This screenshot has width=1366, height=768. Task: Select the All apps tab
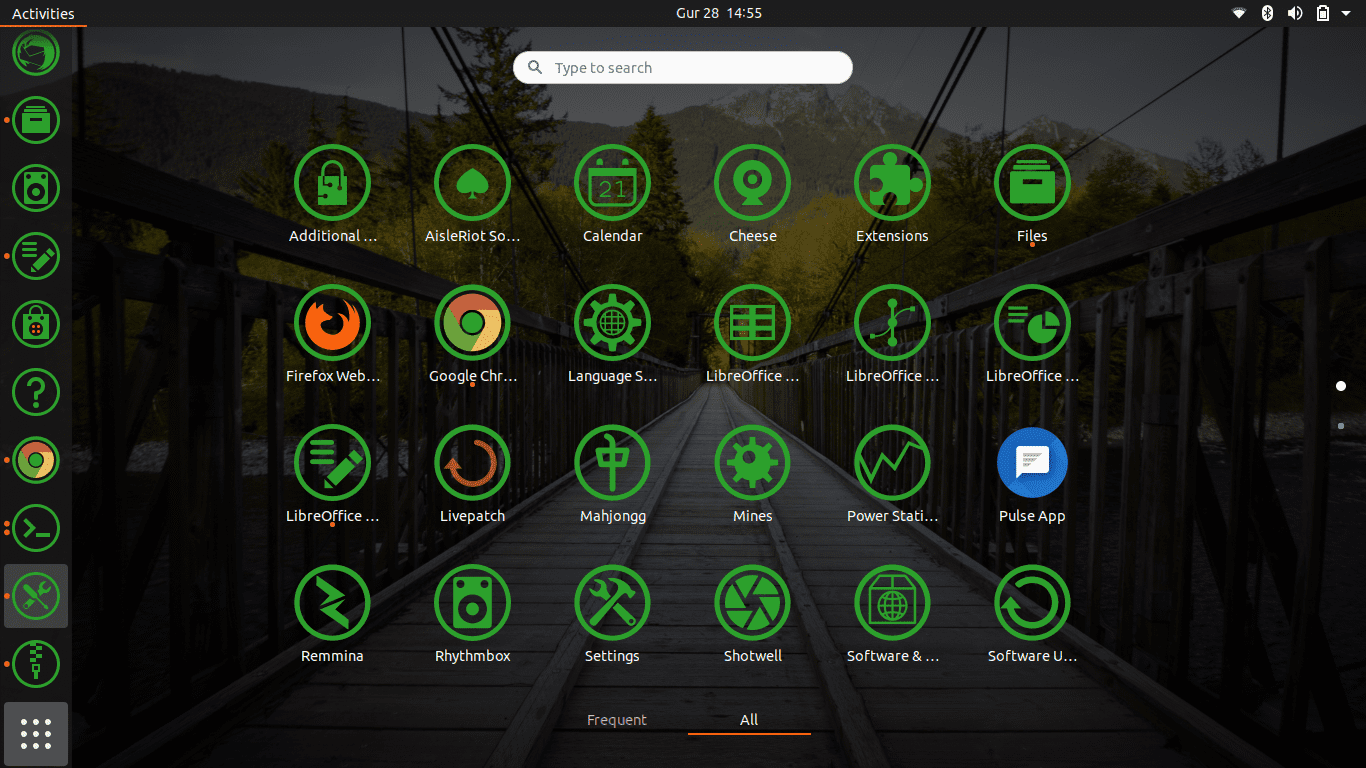[x=749, y=720]
